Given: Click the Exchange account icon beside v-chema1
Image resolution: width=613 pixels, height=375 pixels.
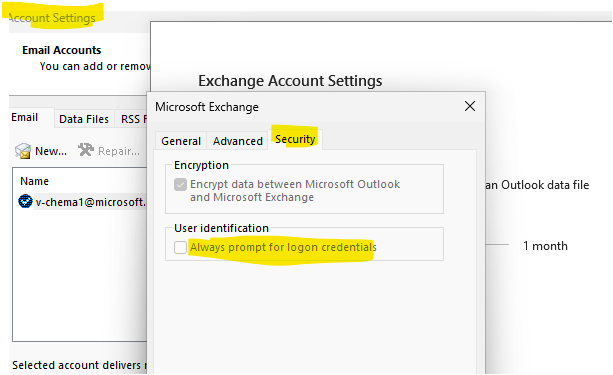Looking at the screenshot, I should pos(25,201).
